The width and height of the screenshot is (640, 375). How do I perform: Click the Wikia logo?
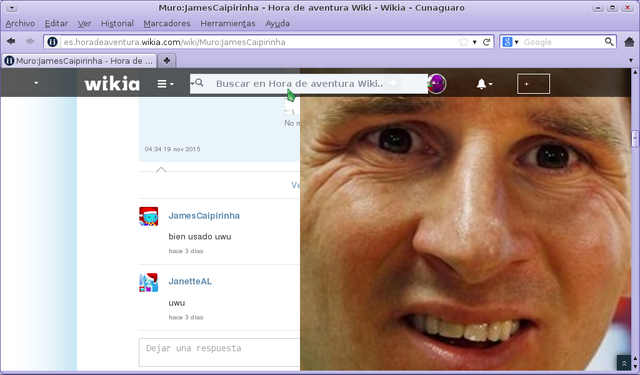tap(112, 84)
